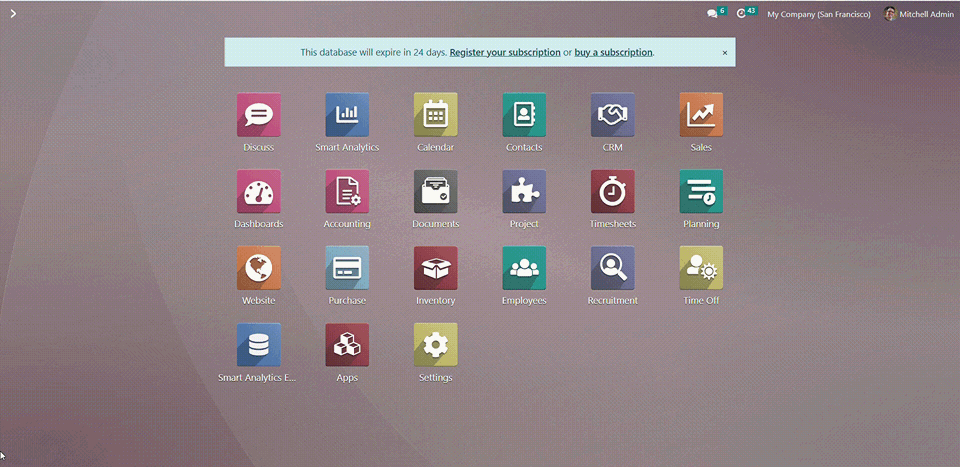
Task: Open the Contacts app
Action: tap(524, 114)
